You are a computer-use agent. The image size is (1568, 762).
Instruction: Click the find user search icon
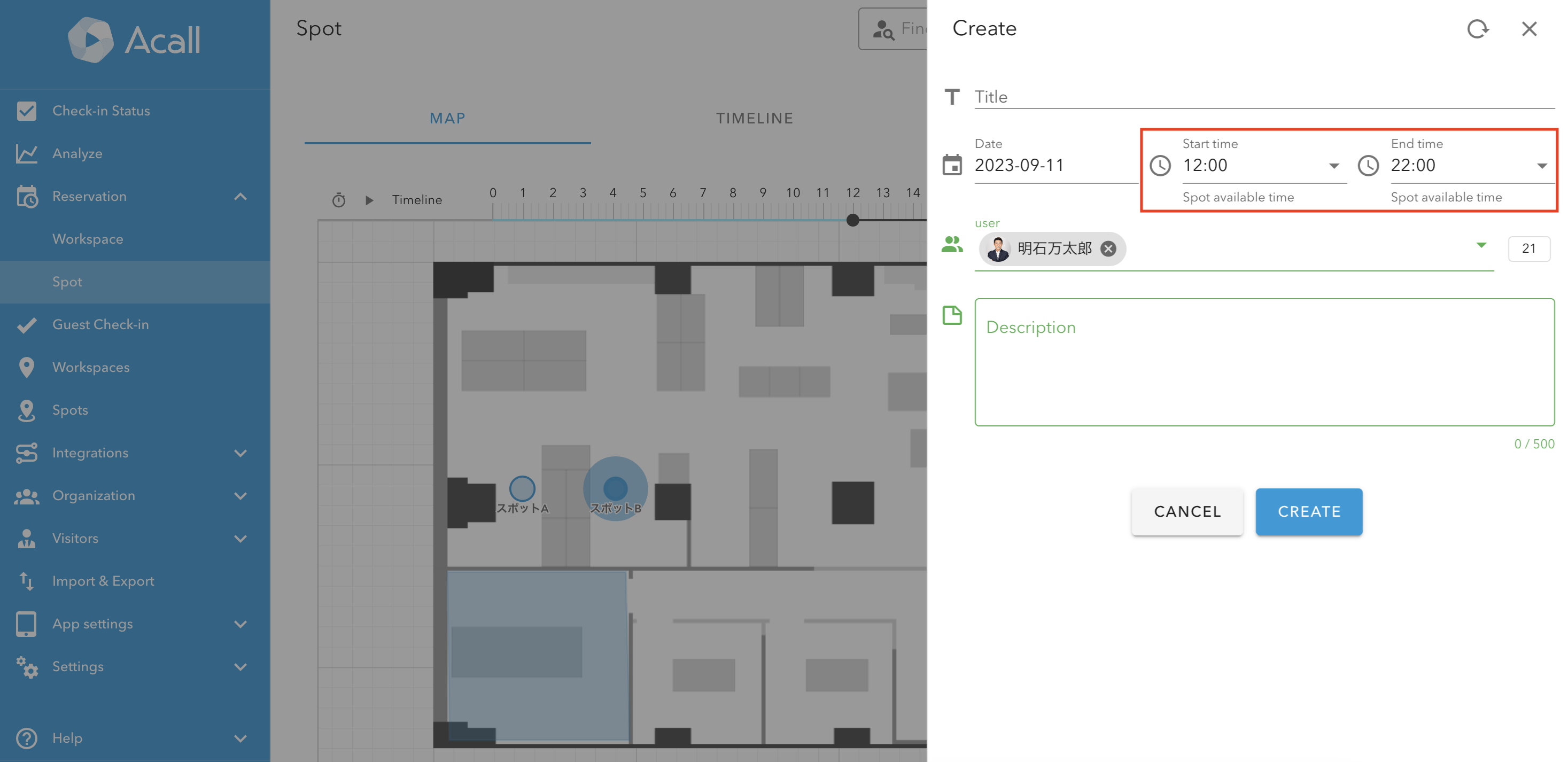tap(883, 29)
